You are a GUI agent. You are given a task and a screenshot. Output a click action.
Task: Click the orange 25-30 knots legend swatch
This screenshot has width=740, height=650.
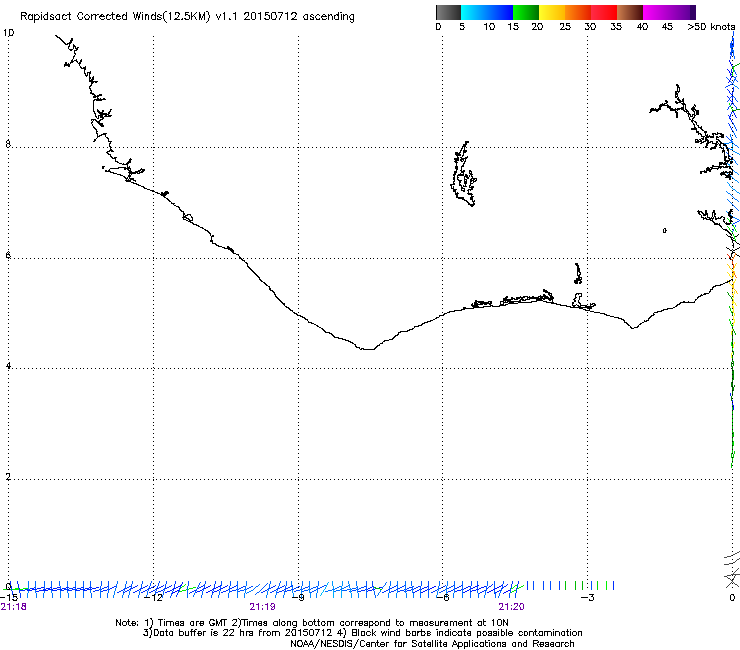click(x=578, y=12)
